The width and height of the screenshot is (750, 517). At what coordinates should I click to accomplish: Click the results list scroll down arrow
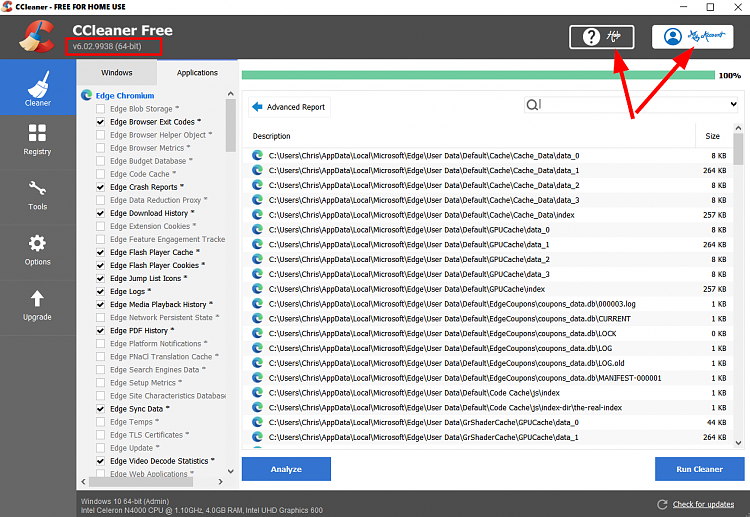[738, 443]
